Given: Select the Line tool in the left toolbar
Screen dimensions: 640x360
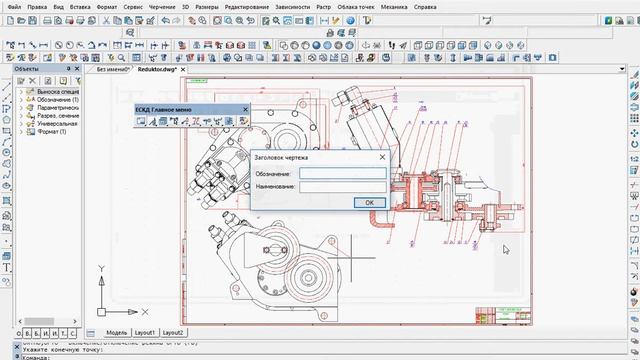Looking at the screenshot, I should coord(6,86).
